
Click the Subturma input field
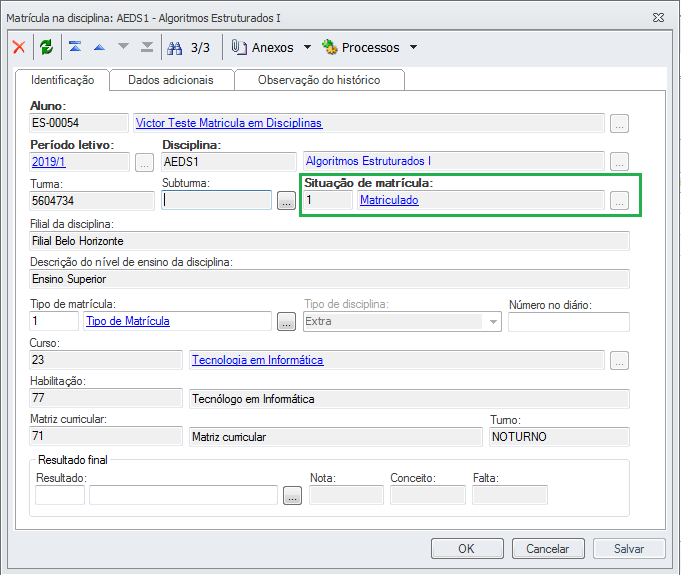(216, 200)
